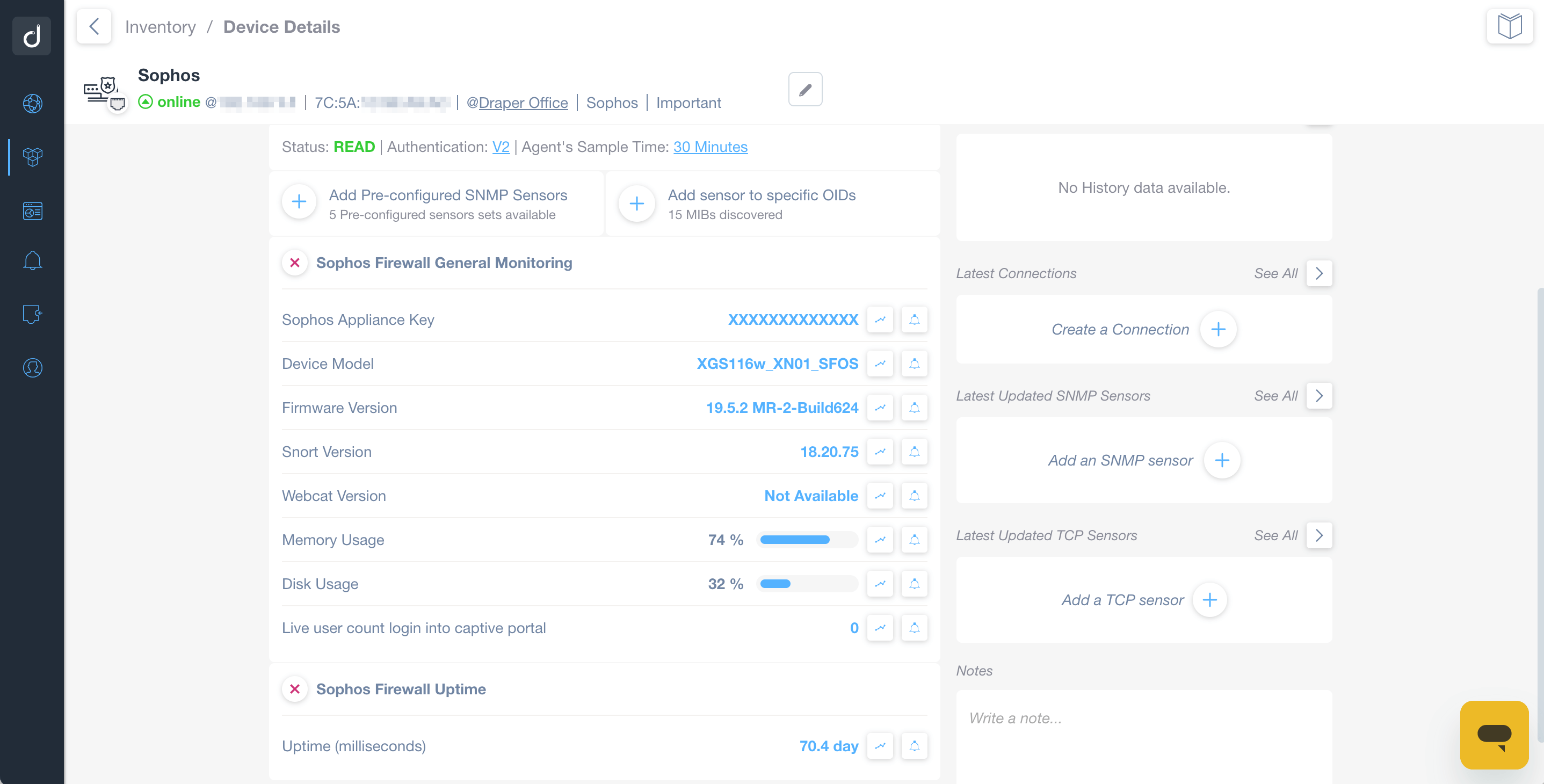
Task: Click the XGS116w_XN01_SFOS model value
Action: click(x=778, y=364)
